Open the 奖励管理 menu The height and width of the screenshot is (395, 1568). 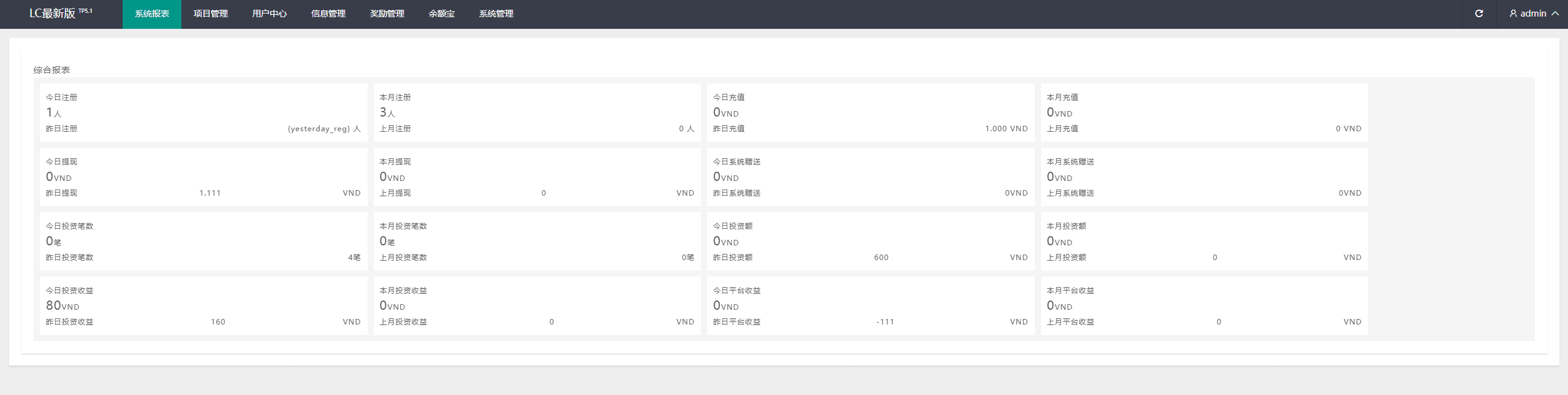(x=387, y=13)
